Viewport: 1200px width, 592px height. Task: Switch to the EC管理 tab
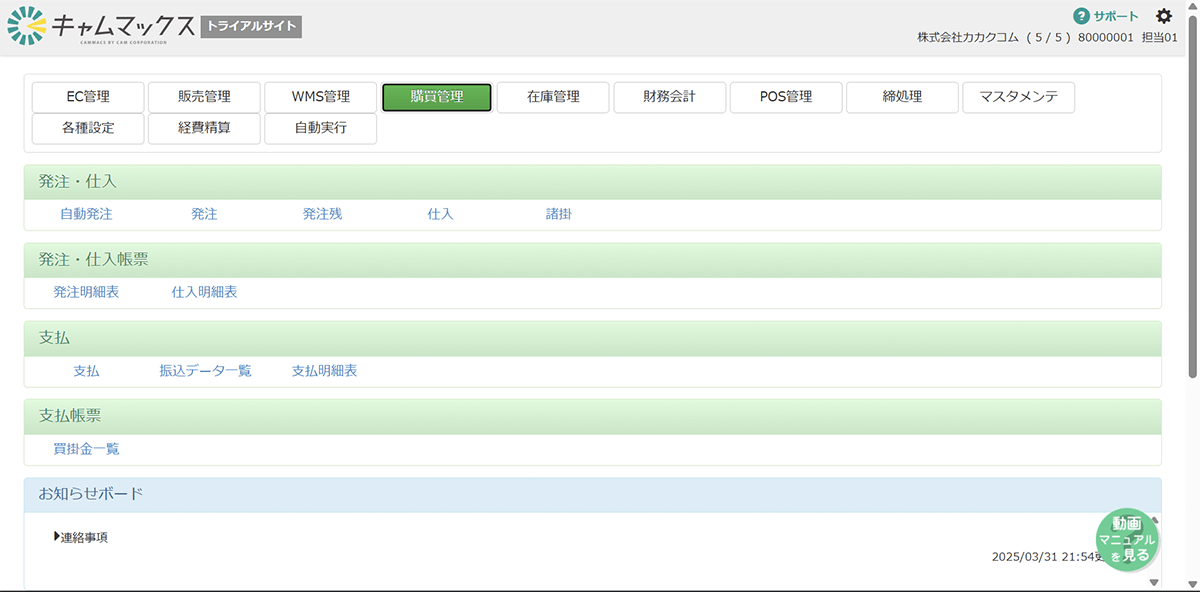[88, 97]
